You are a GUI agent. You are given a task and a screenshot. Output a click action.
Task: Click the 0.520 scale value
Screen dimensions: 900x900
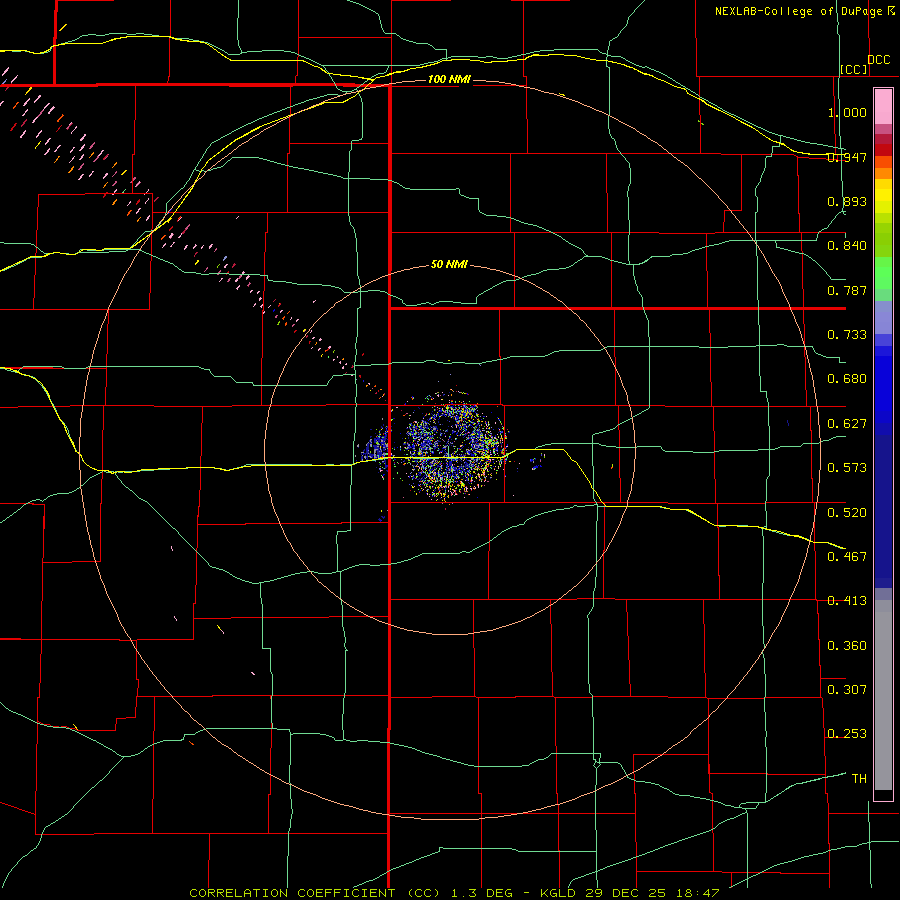coord(847,513)
